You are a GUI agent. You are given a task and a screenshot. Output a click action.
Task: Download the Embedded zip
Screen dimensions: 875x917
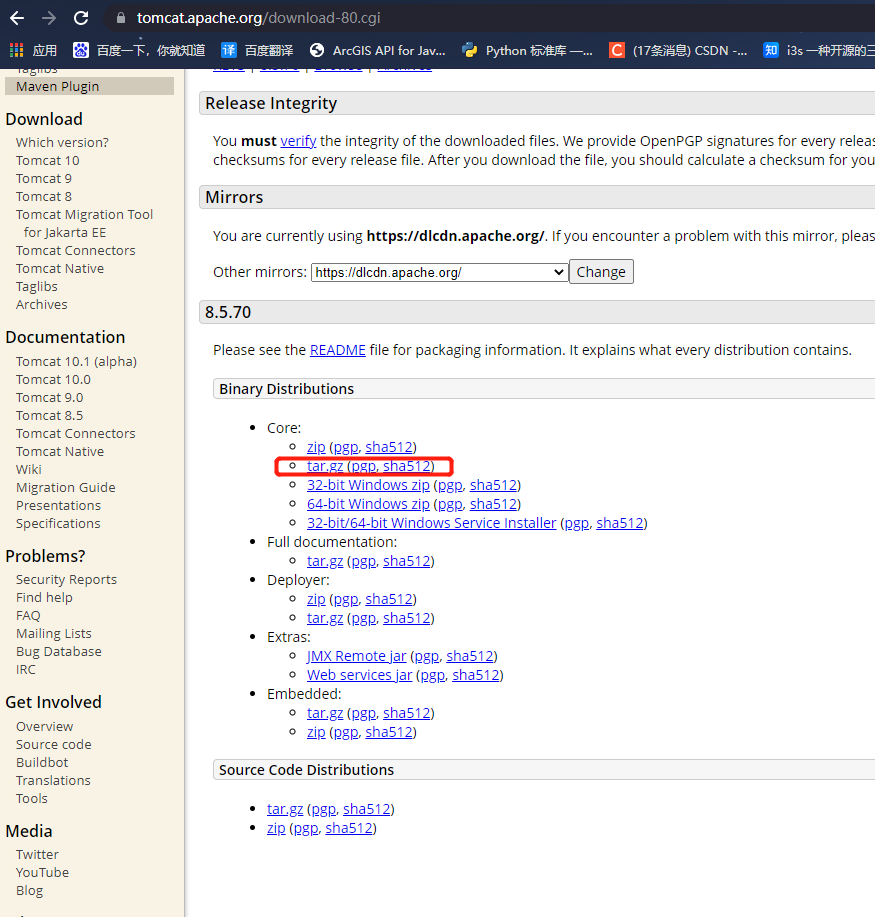pos(316,732)
